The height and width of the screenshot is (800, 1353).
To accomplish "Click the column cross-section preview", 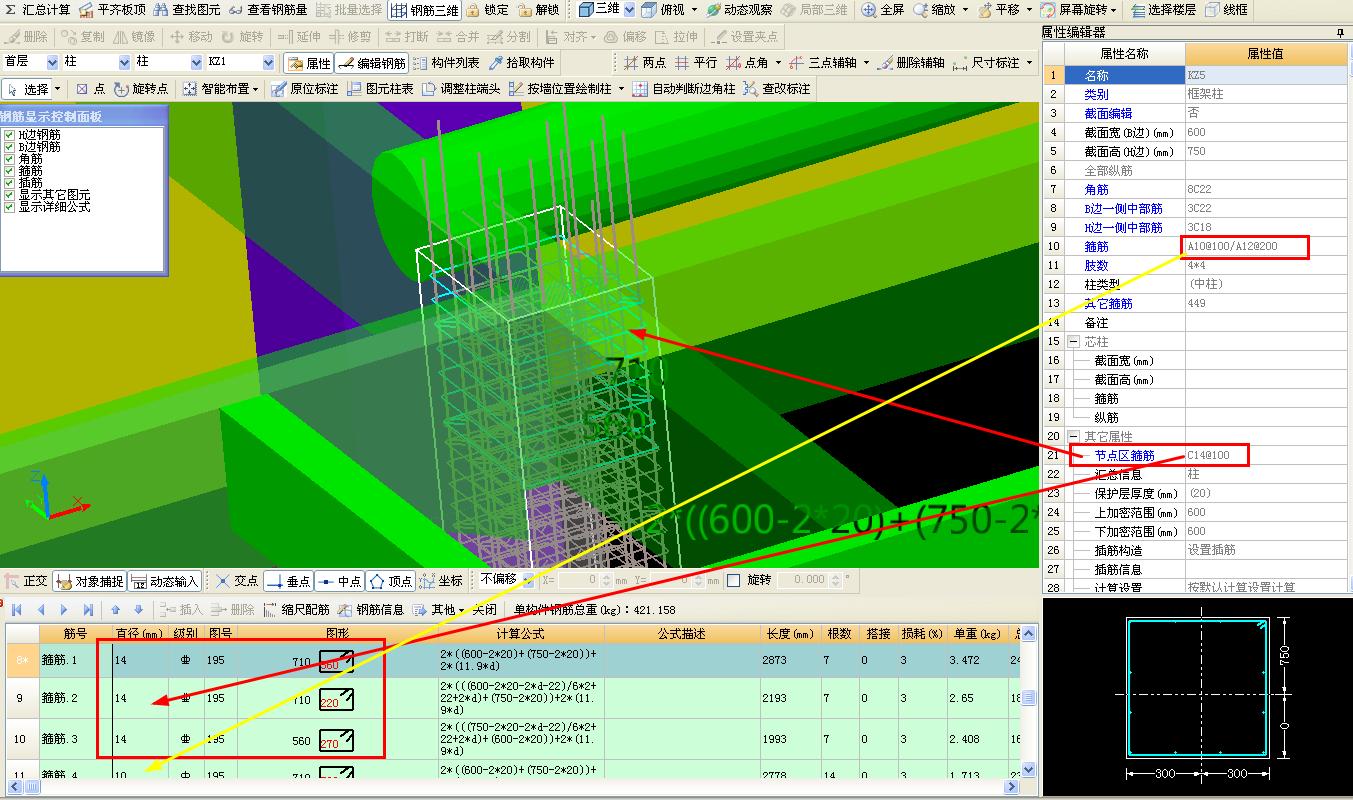I will click(1198, 697).
